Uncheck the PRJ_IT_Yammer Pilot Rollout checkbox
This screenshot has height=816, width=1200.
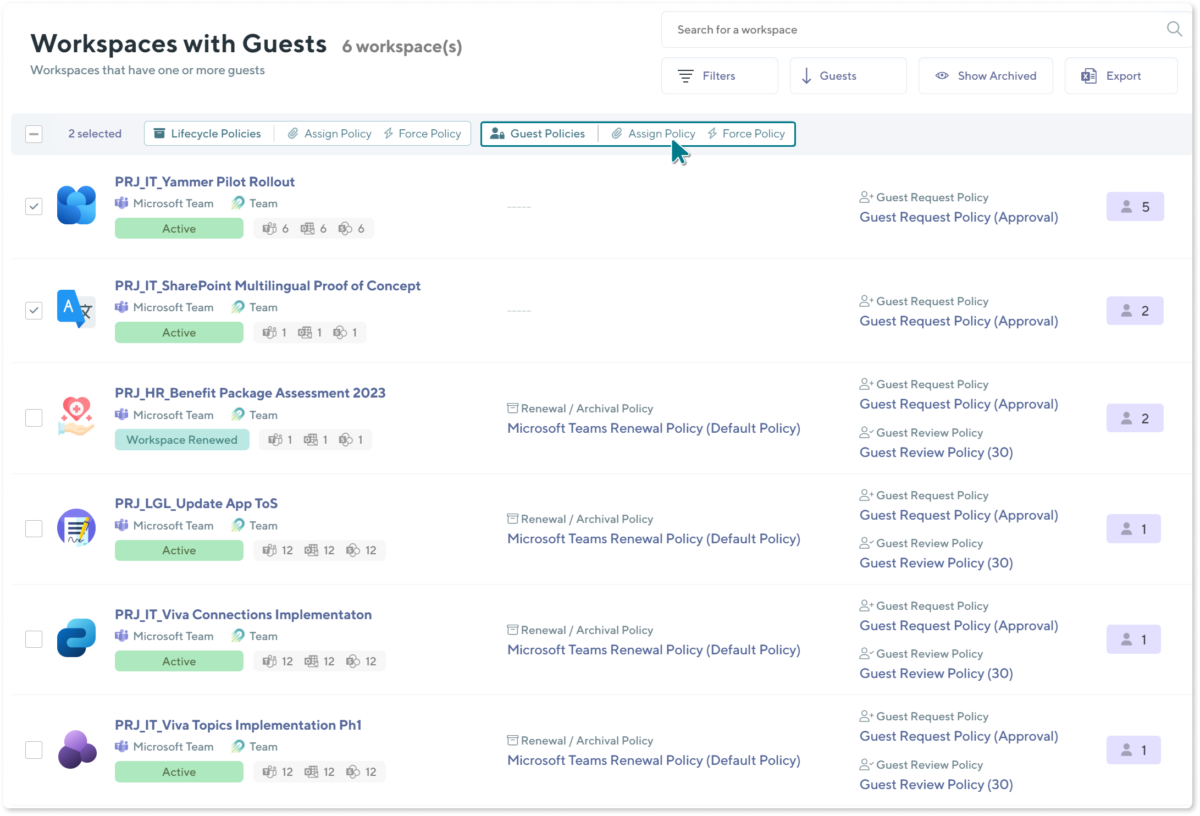(33, 206)
